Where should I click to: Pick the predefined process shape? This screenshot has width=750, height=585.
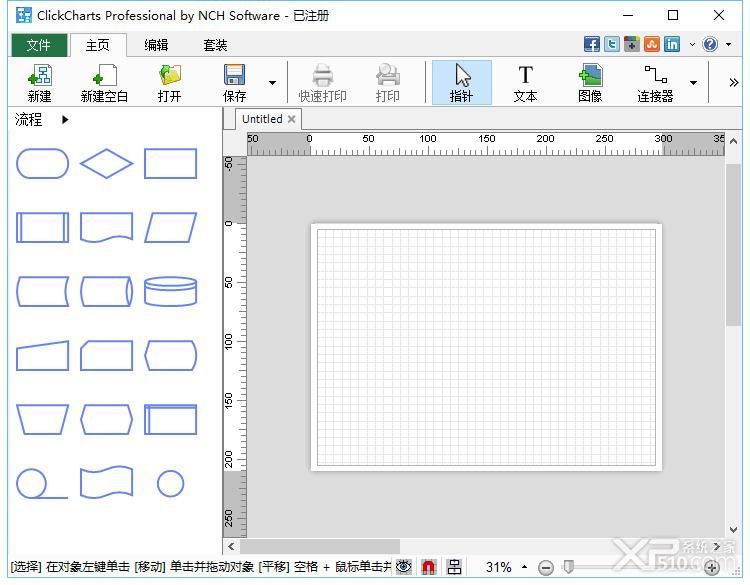[43, 228]
